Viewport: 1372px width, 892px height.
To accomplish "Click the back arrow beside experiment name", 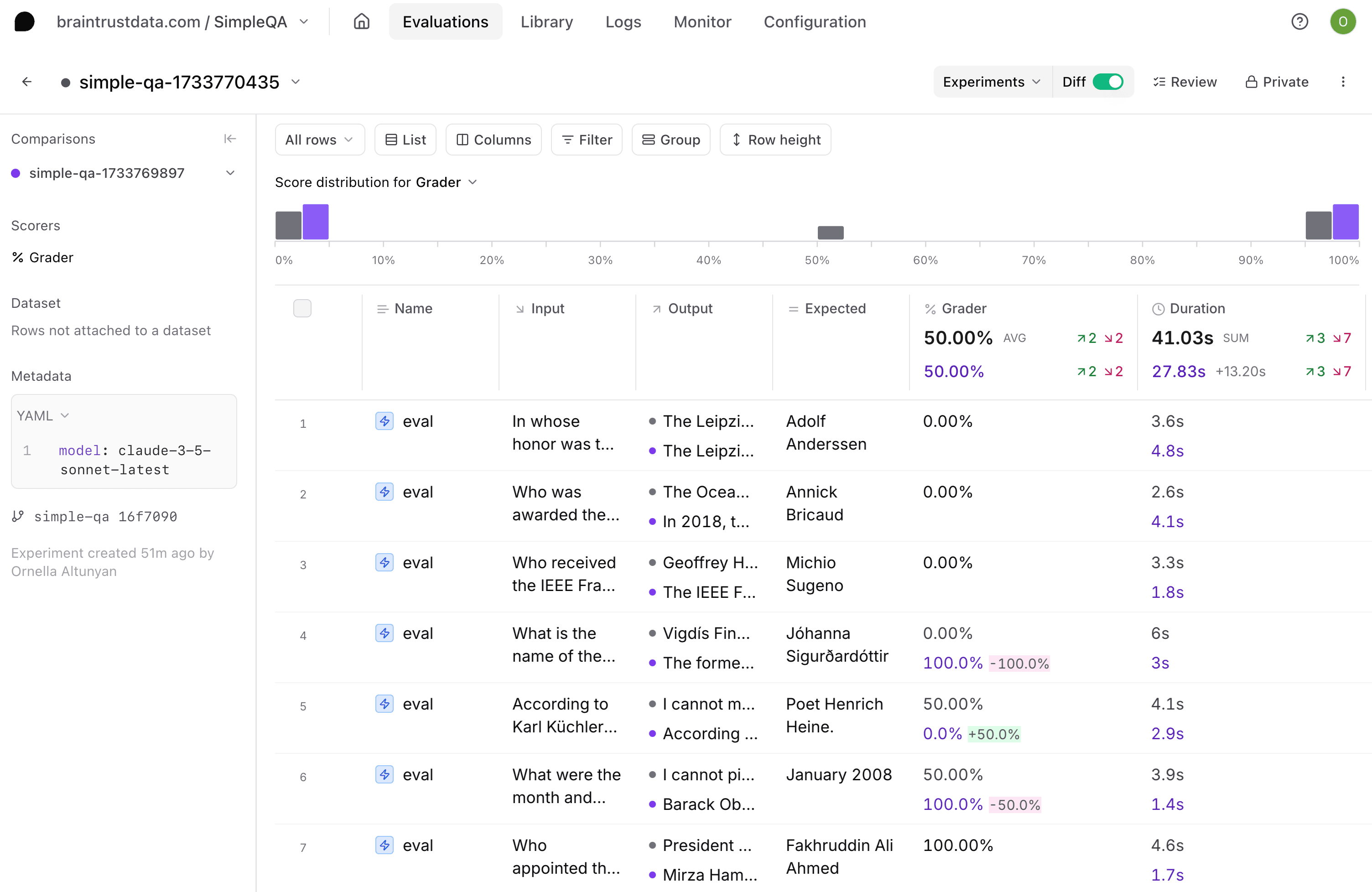I will [26, 82].
